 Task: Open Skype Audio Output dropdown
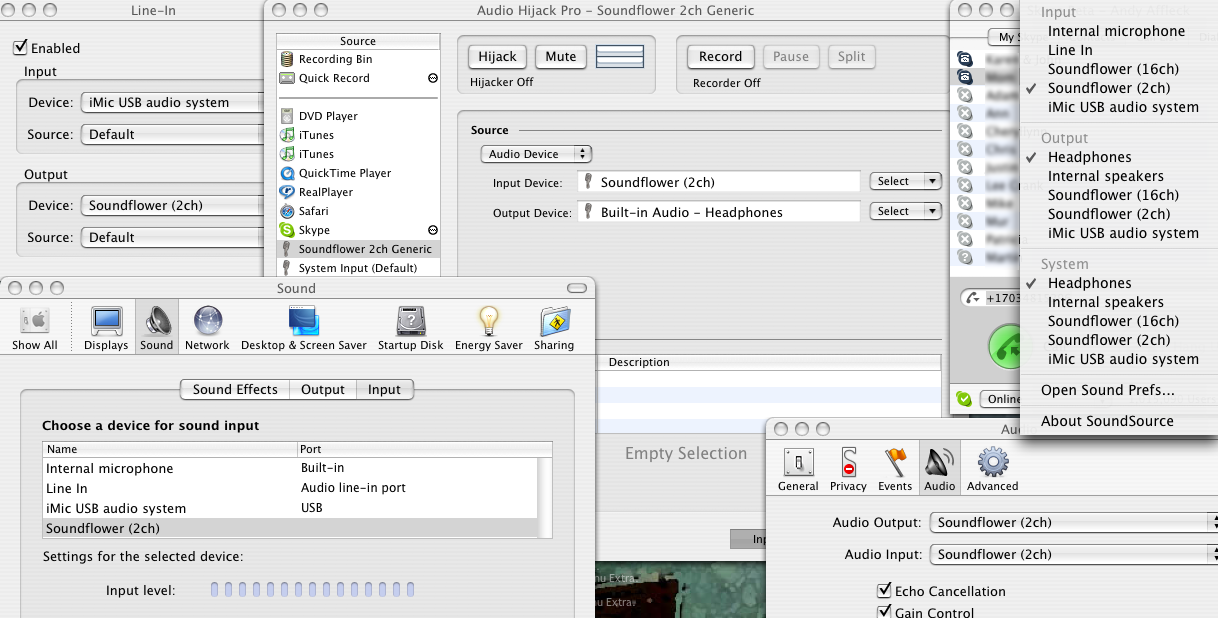click(x=1074, y=522)
